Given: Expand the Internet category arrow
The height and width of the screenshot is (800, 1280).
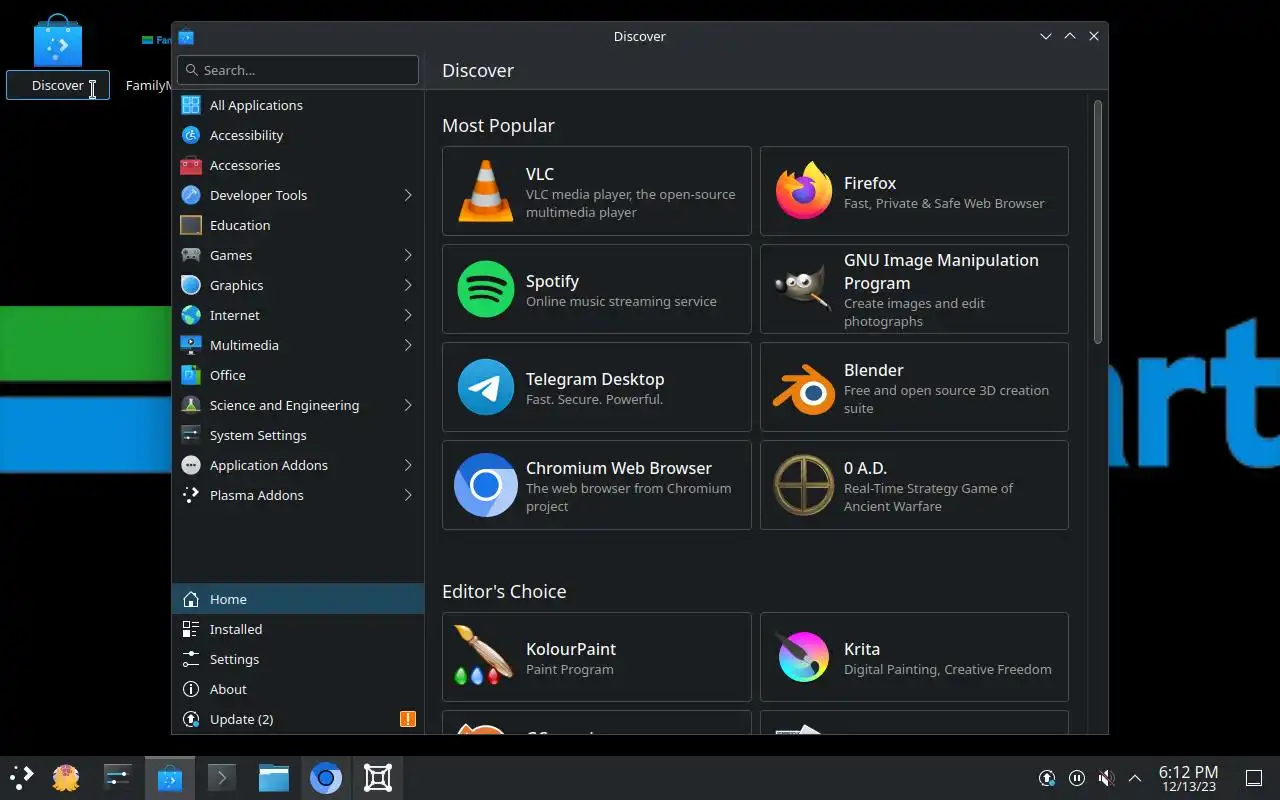Looking at the screenshot, I should click(x=408, y=315).
